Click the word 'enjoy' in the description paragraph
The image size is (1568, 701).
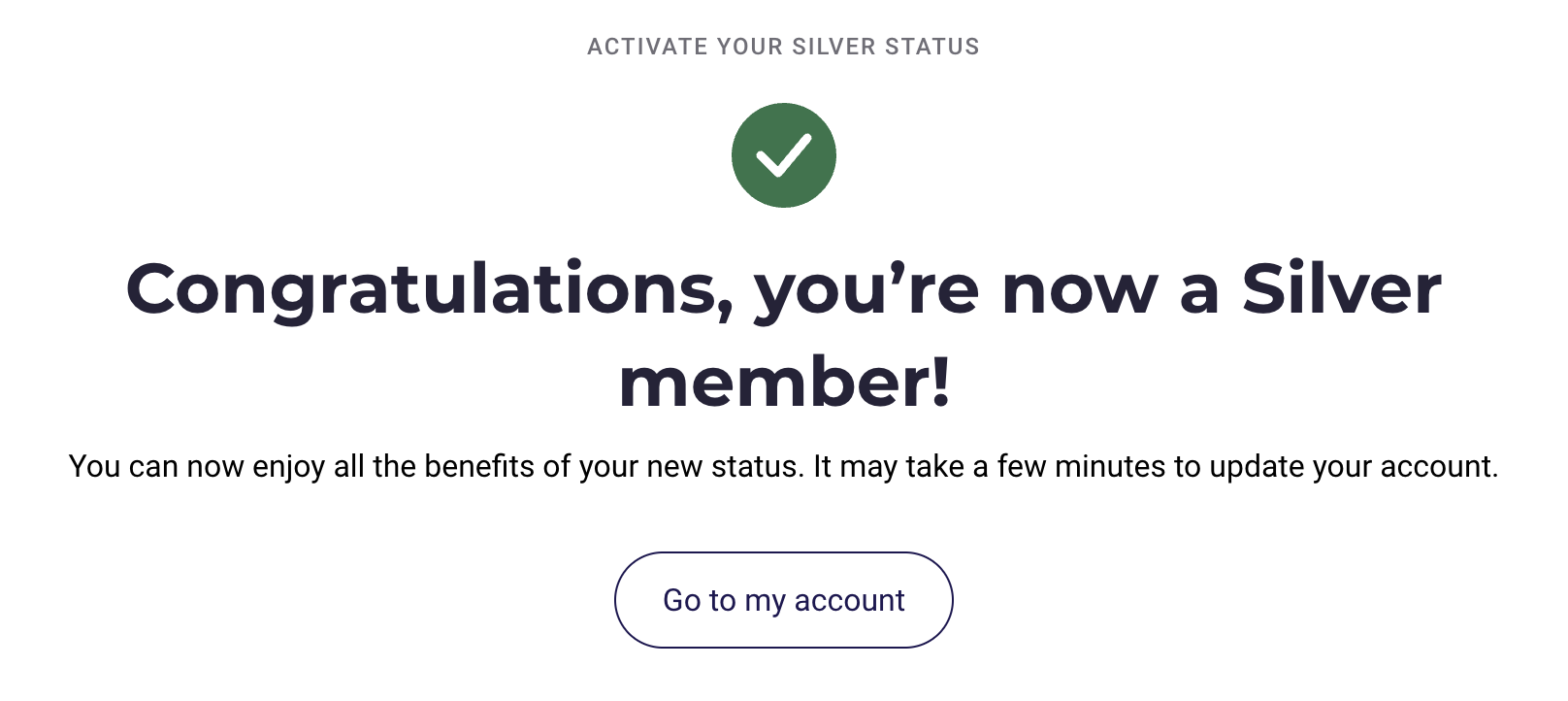tap(288, 468)
